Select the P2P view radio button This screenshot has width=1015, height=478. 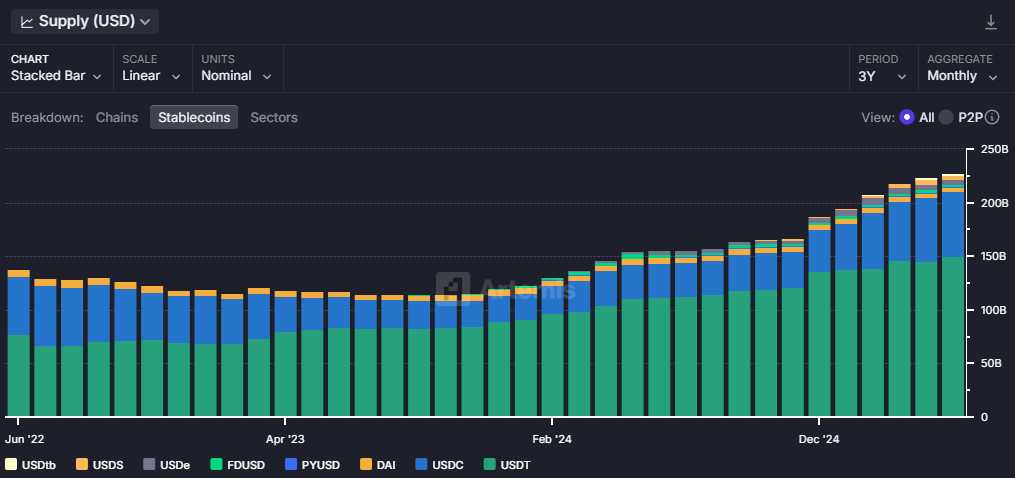[x=946, y=117]
